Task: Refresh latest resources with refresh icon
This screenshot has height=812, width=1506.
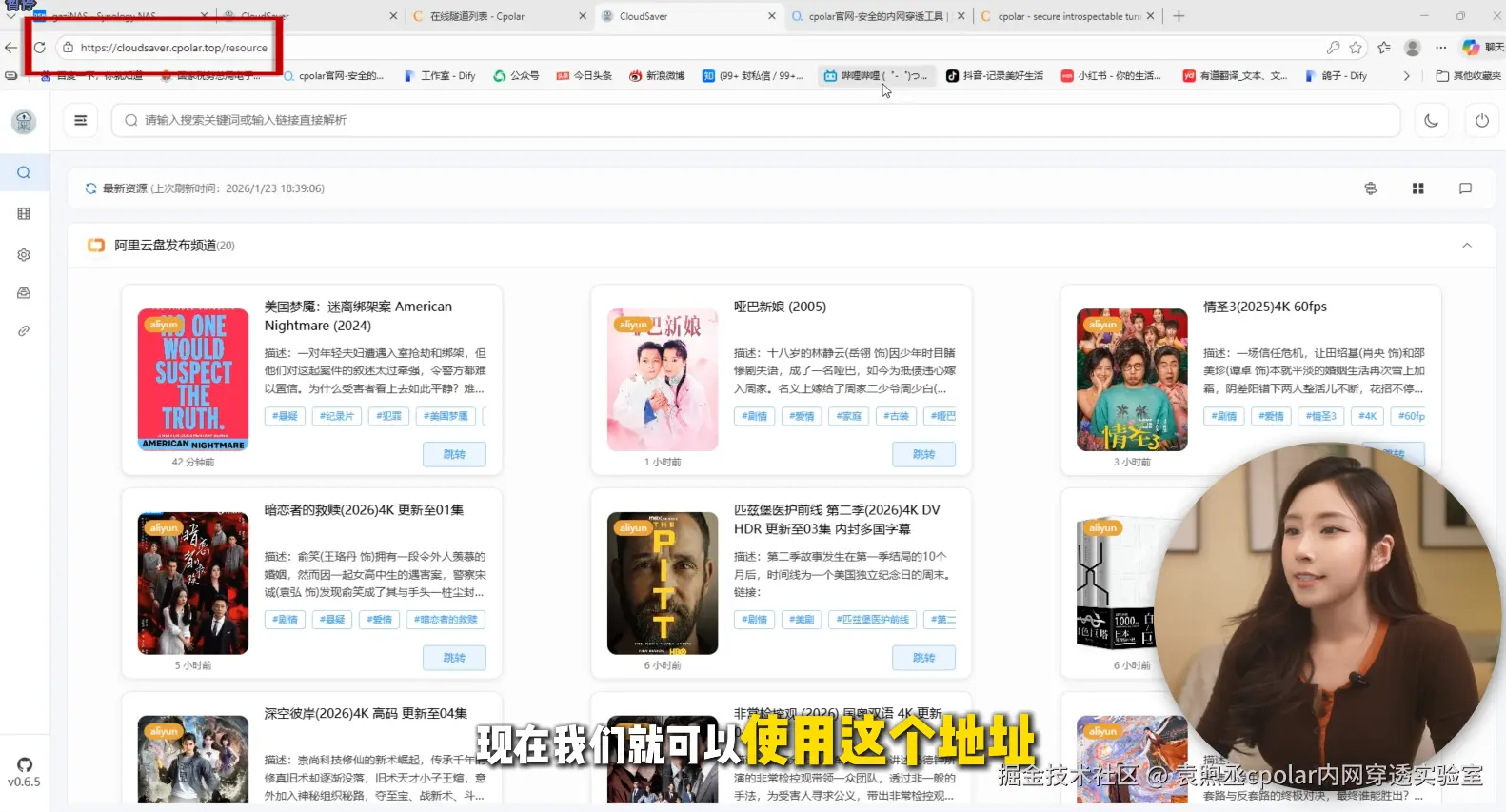Action: tap(91, 188)
